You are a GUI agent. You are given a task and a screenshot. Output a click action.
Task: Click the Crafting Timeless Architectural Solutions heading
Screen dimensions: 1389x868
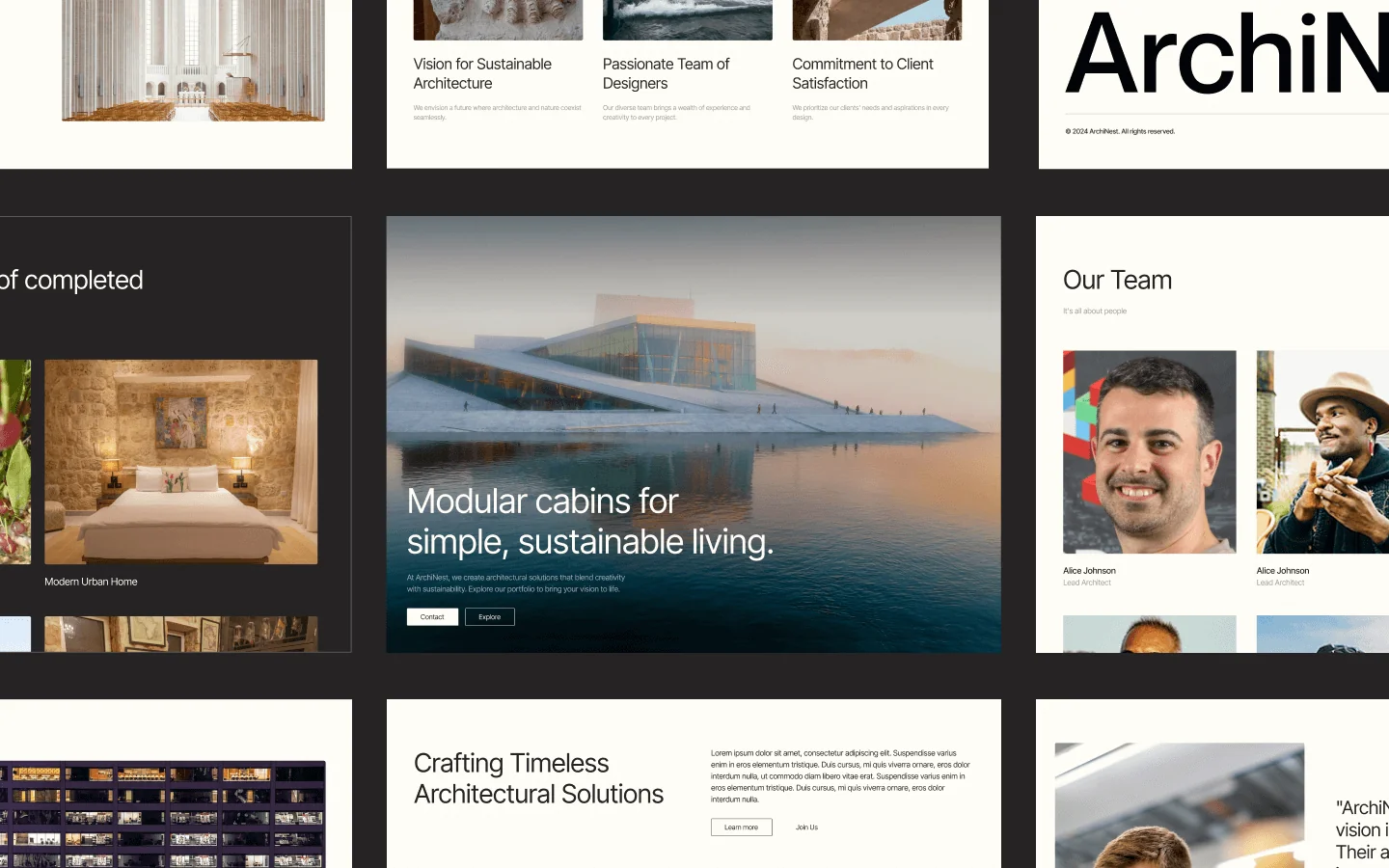click(x=538, y=778)
